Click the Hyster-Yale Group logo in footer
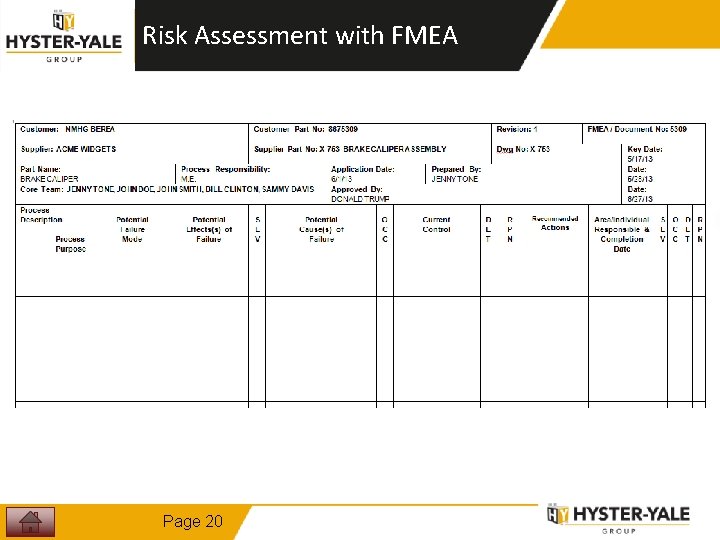720x540 pixels. (x=618, y=519)
